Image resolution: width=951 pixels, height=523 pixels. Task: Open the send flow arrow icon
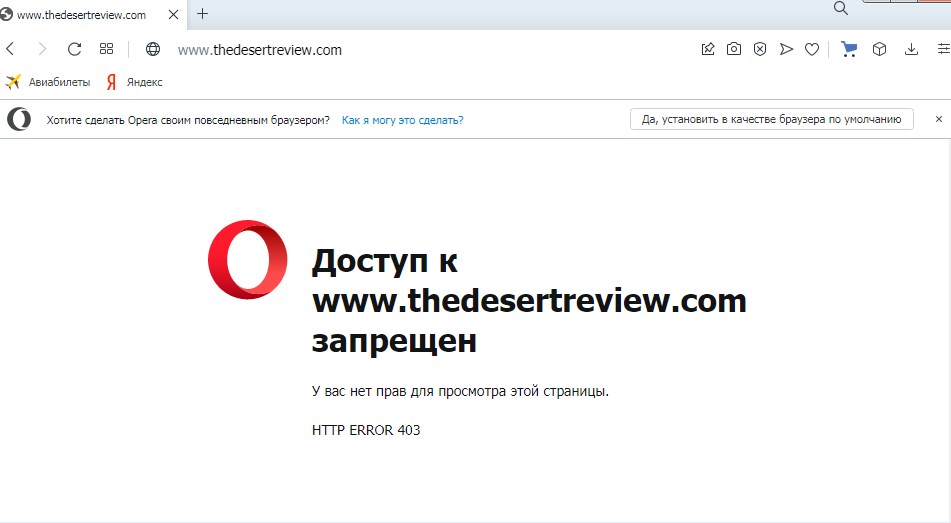[x=786, y=49]
